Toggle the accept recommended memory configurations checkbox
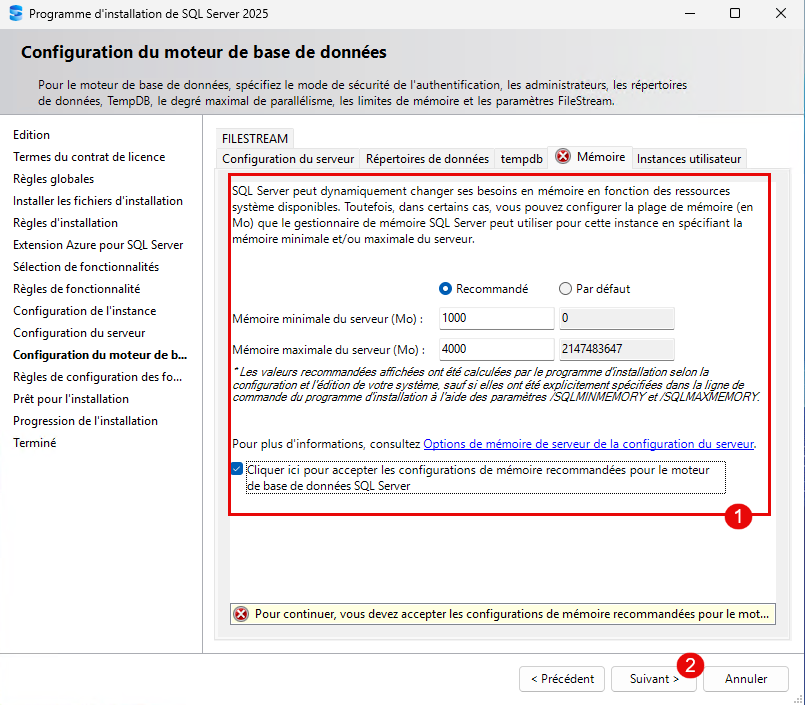805x705 pixels. (237, 469)
